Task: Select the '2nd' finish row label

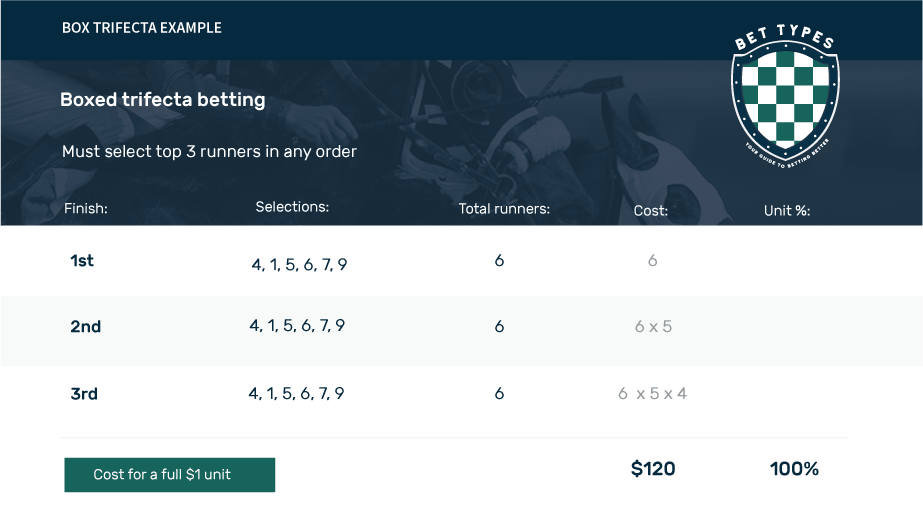Action: (85, 327)
